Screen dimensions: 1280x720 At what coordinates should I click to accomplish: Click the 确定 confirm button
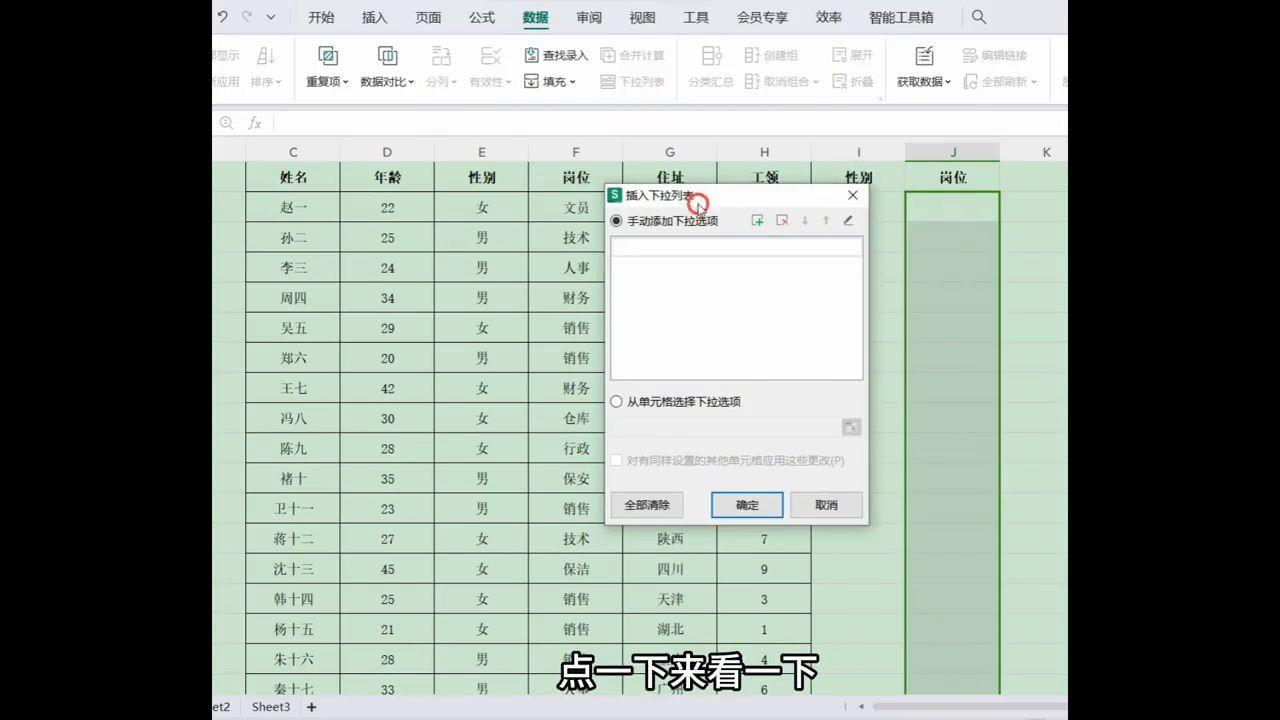pyautogui.click(x=747, y=505)
